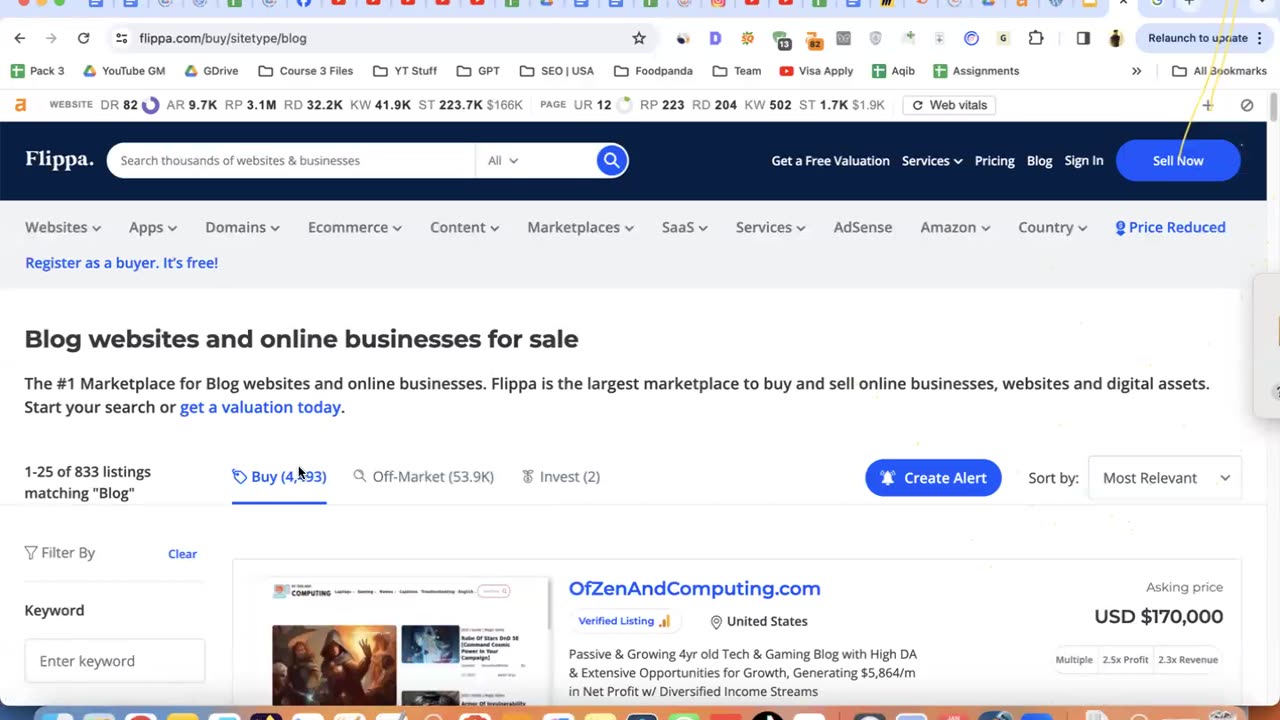Click the purple D extension icon

click(715, 38)
